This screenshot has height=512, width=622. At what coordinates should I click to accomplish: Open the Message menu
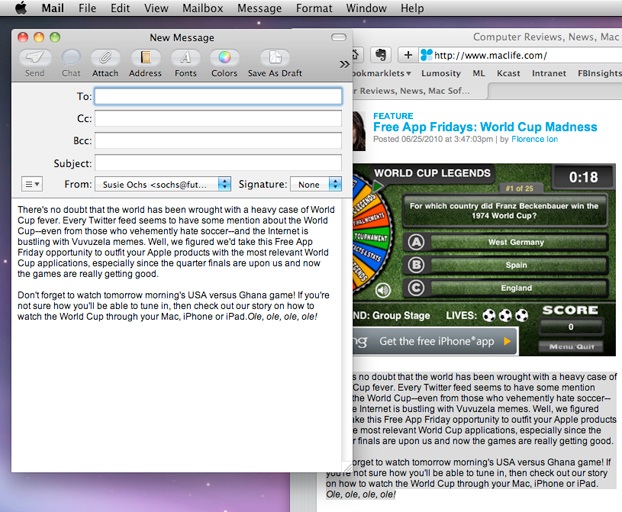259,8
